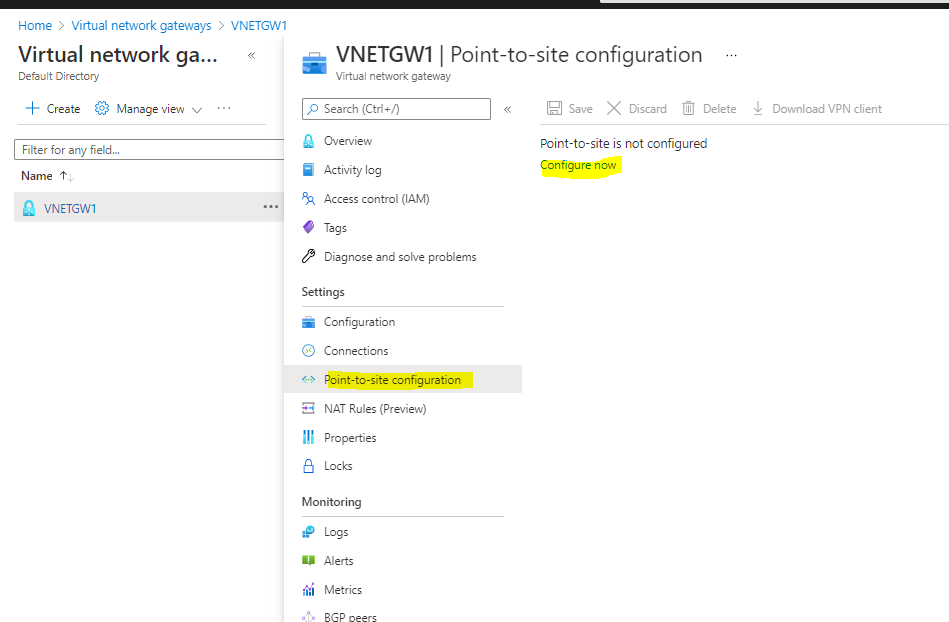Select the Locks padlock icon

pyautogui.click(x=308, y=466)
